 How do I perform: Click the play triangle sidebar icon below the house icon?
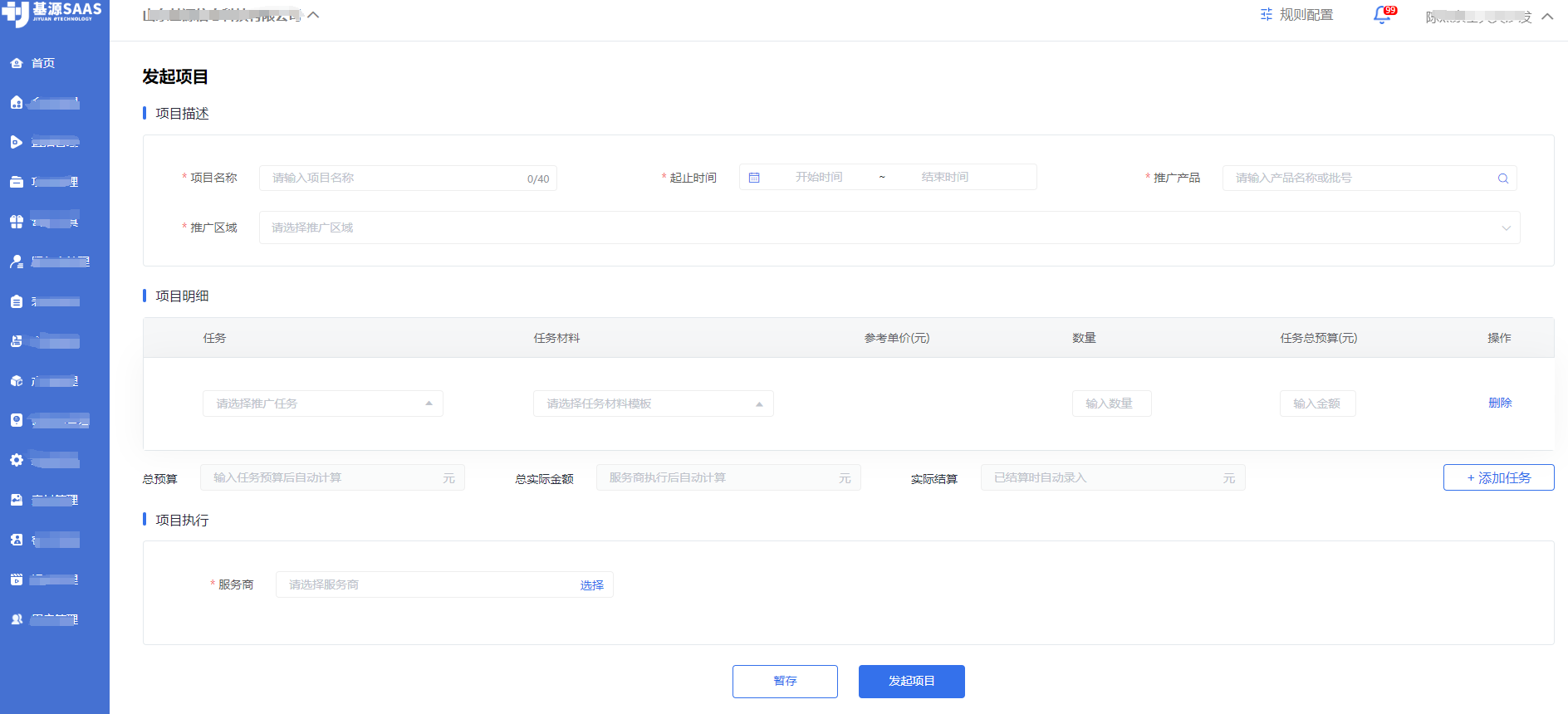click(x=17, y=142)
